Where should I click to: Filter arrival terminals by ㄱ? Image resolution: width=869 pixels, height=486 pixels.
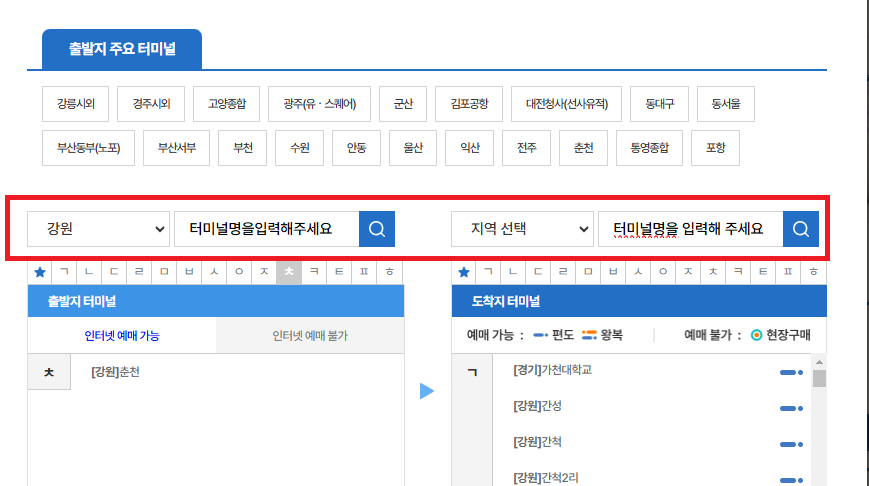tap(488, 272)
